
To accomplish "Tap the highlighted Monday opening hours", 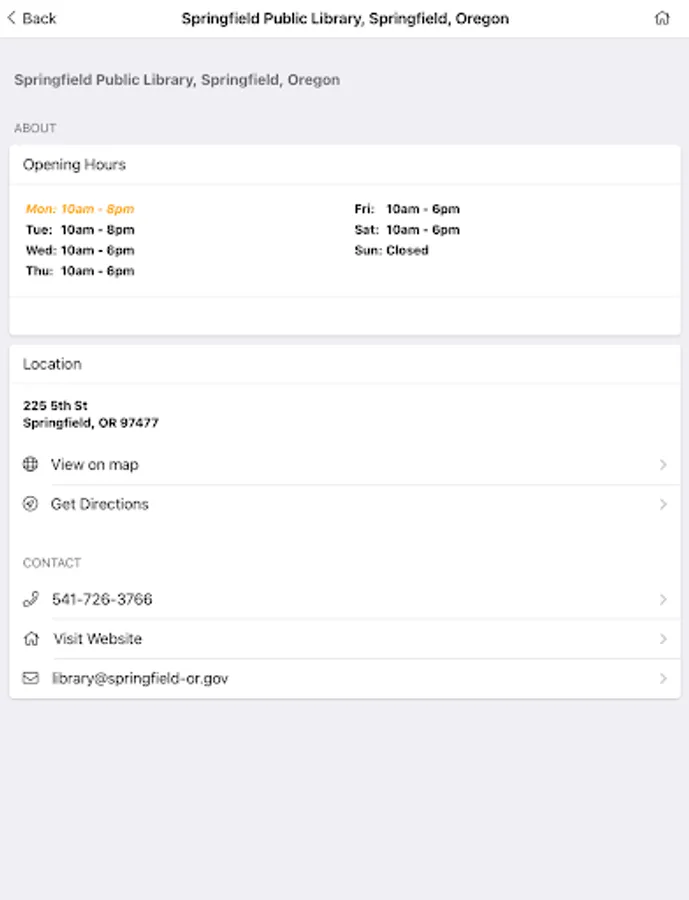I will tap(80, 209).
